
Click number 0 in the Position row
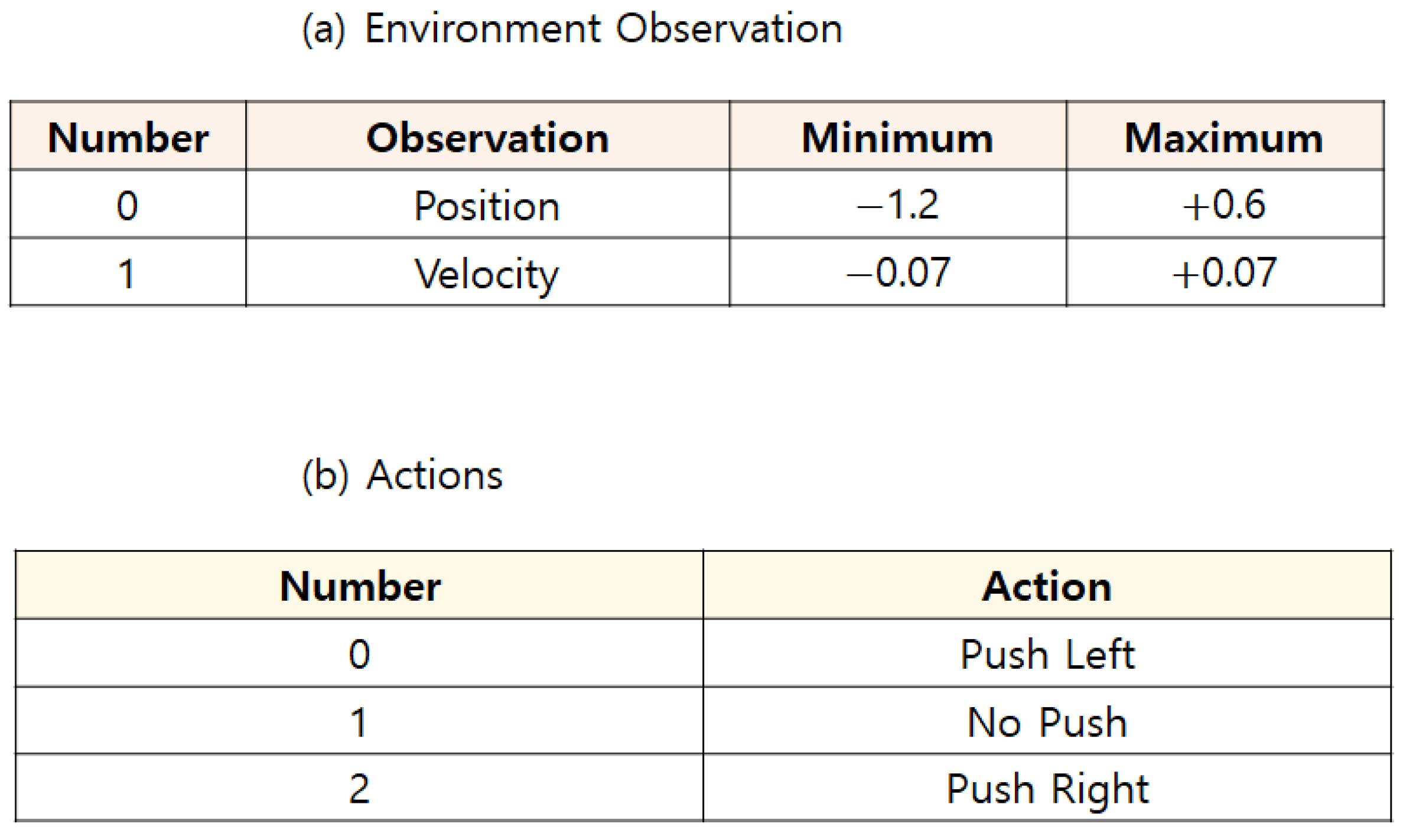(x=128, y=206)
